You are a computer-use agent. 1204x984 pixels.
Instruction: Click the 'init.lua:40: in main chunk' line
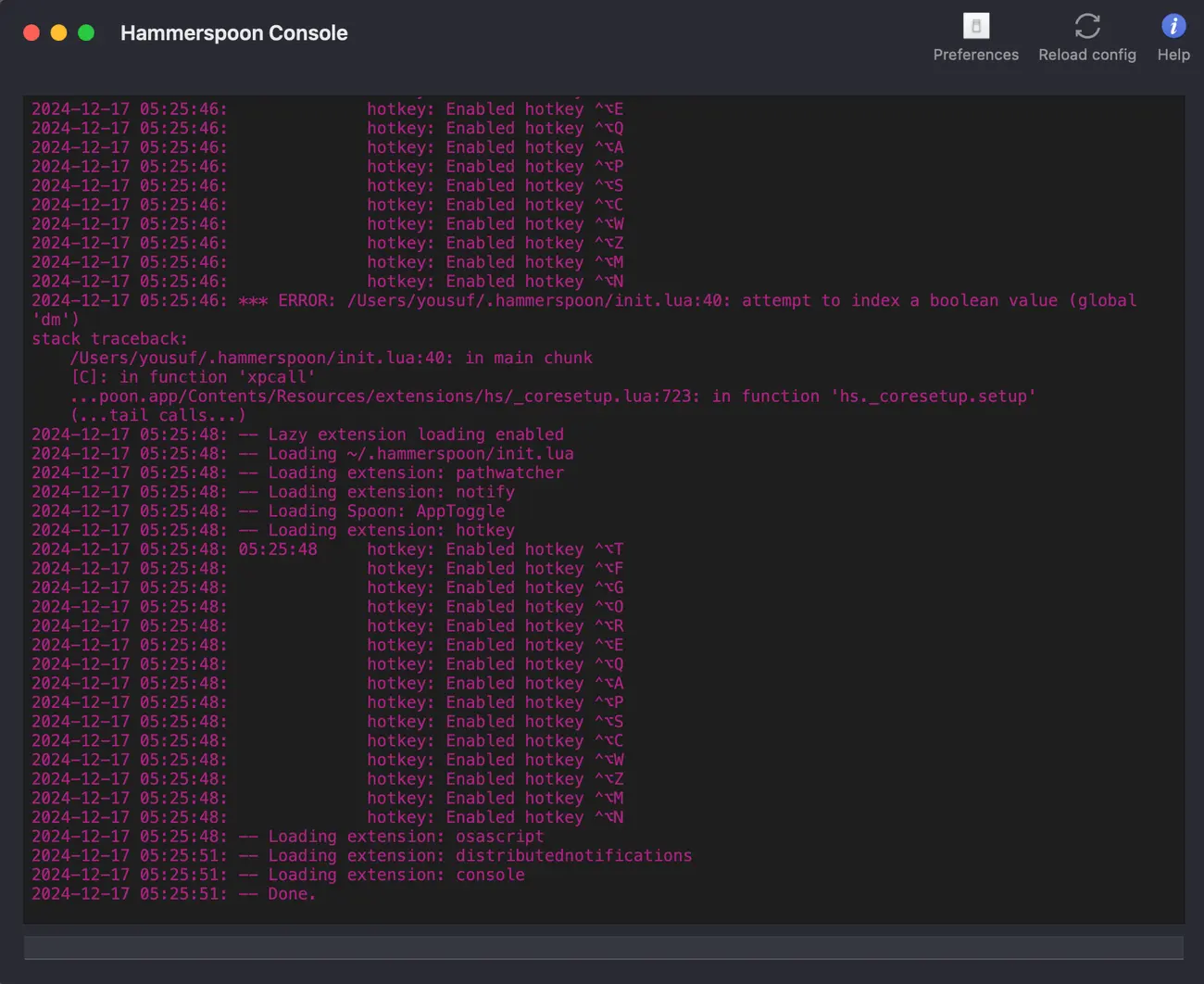[x=332, y=358]
